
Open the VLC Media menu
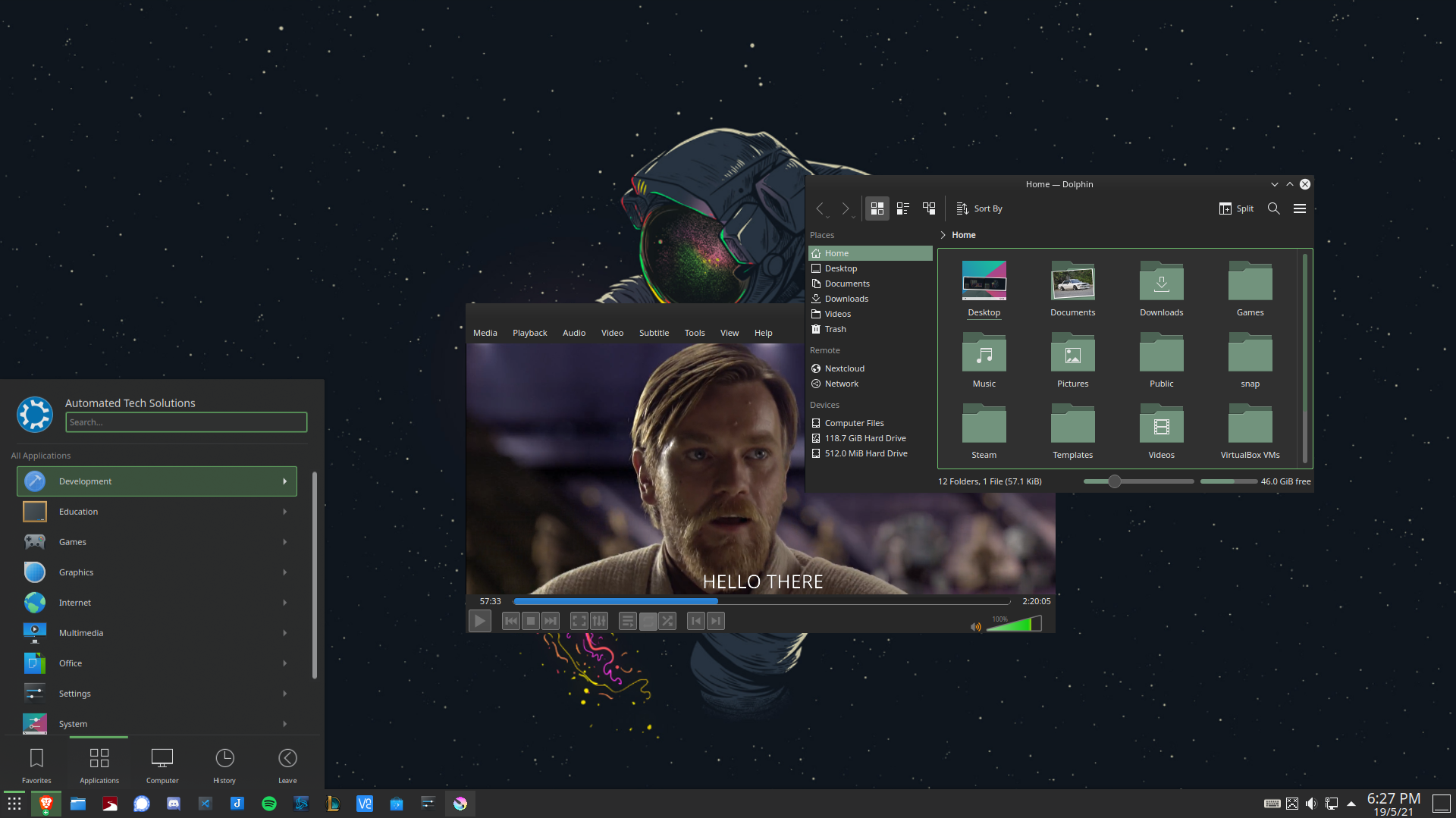(x=485, y=333)
